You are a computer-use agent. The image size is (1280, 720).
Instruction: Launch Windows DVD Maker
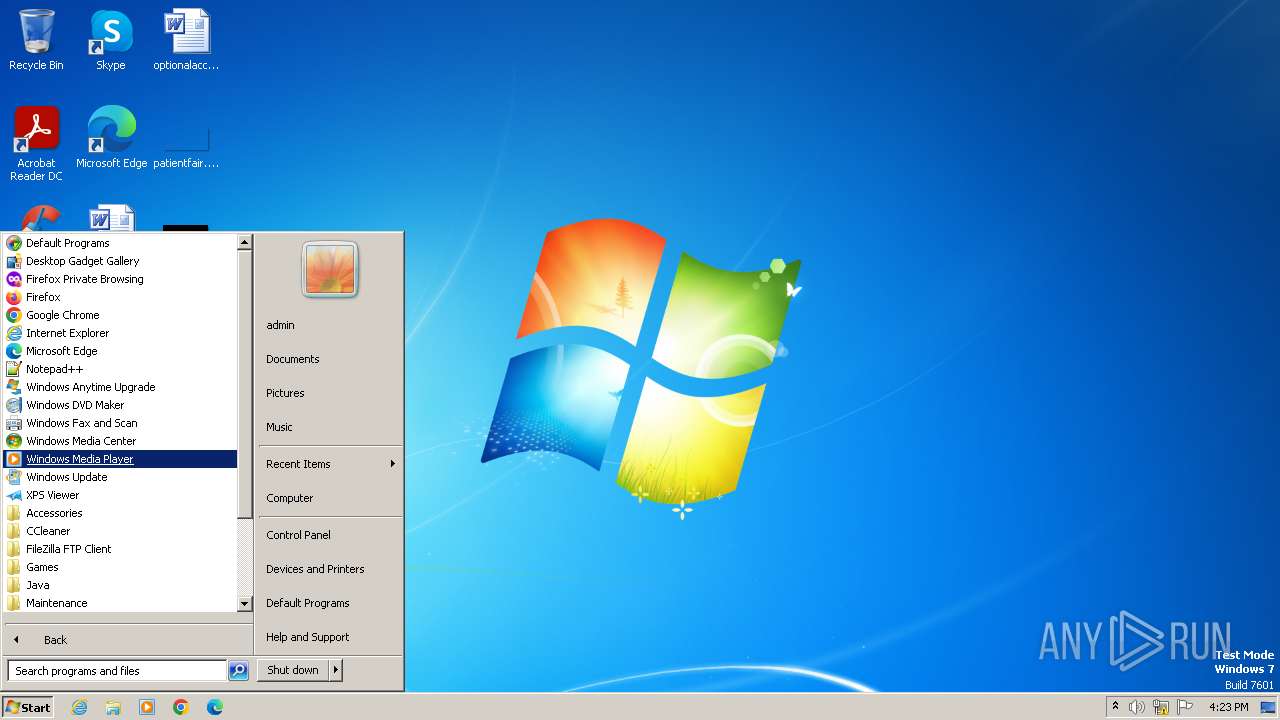[x=120, y=405]
